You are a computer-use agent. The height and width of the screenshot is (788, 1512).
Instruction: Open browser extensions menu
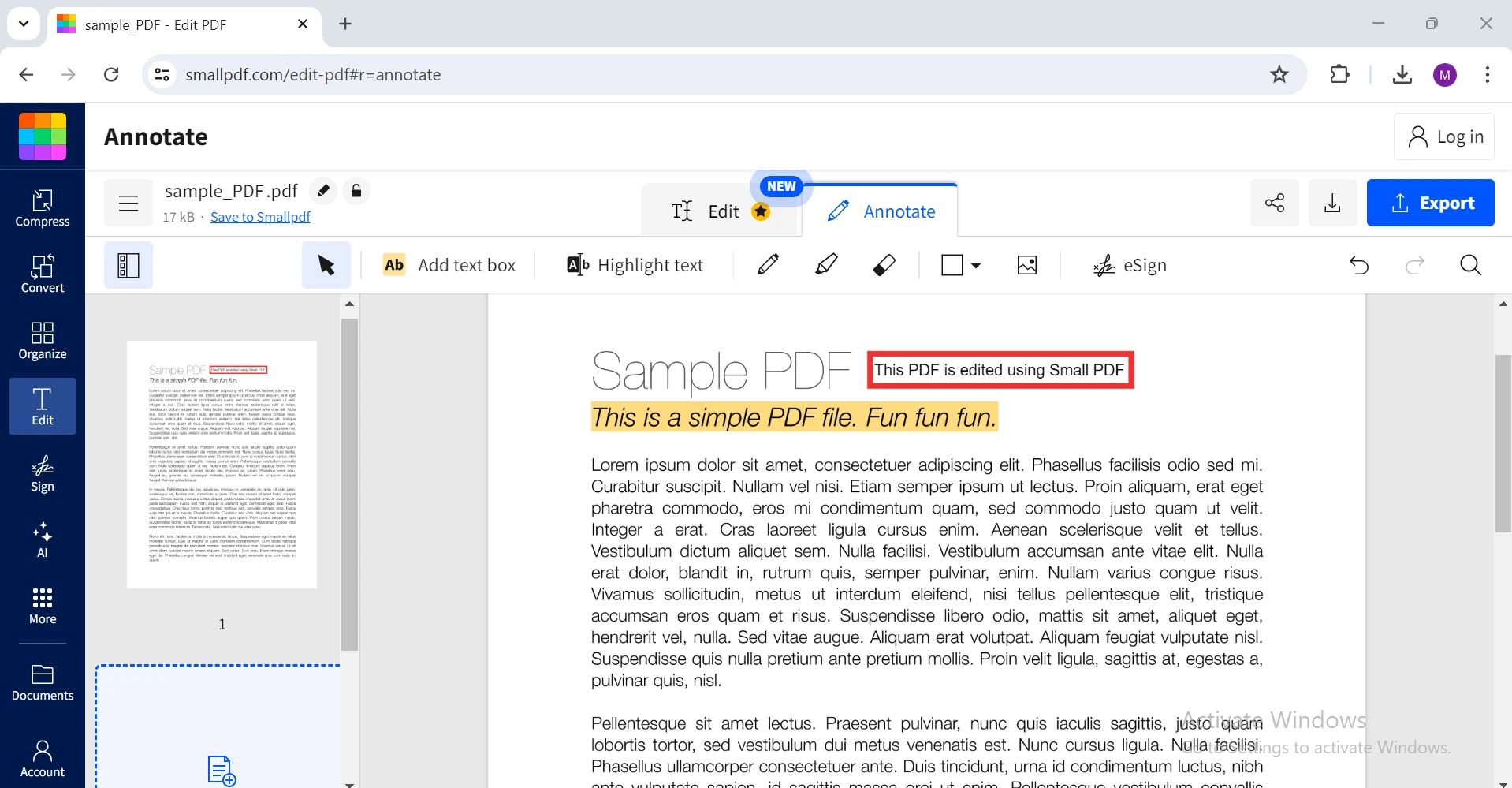click(x=1339, y=75)
